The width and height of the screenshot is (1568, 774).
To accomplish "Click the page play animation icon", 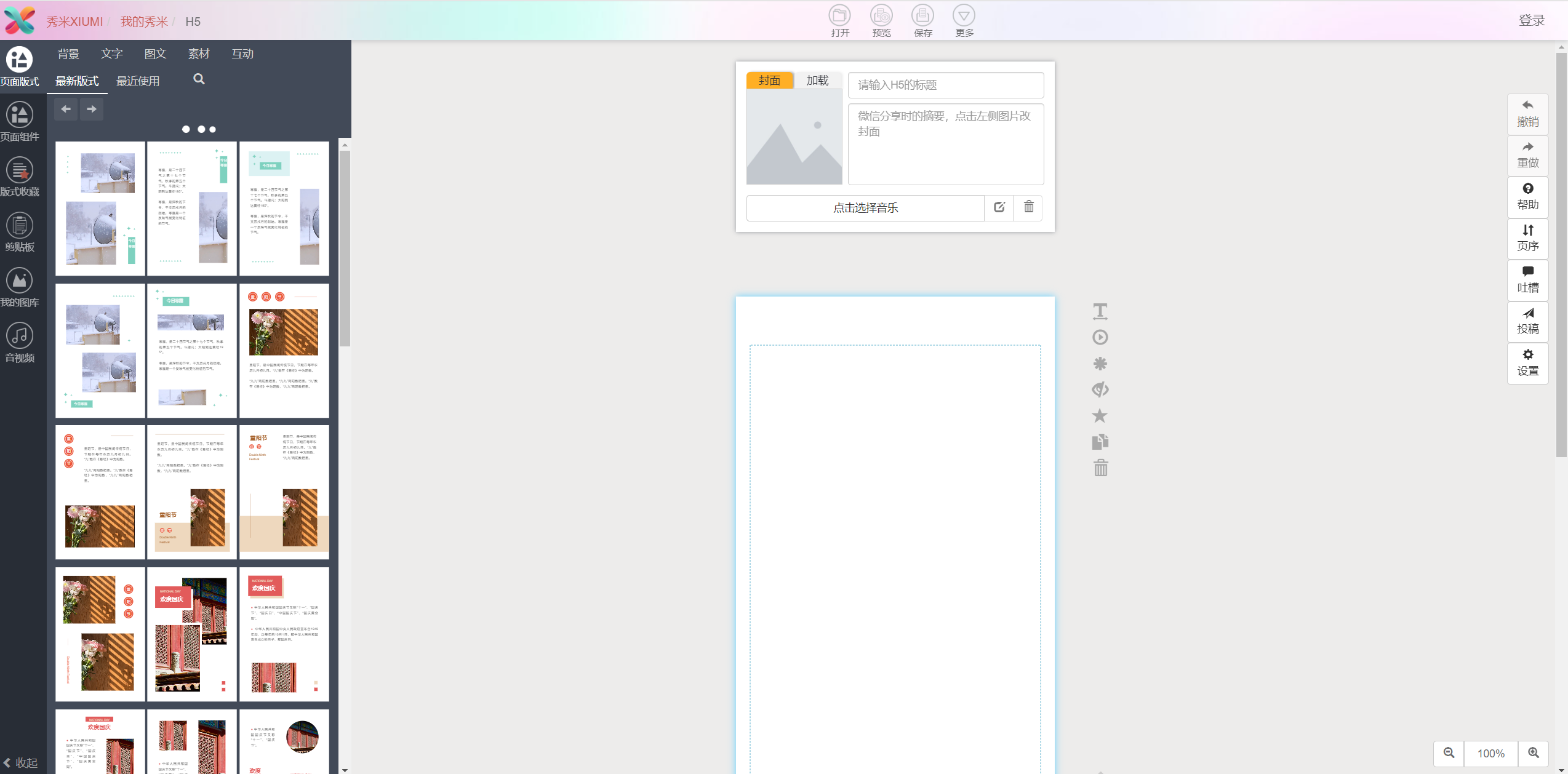I will point(1100,337).
